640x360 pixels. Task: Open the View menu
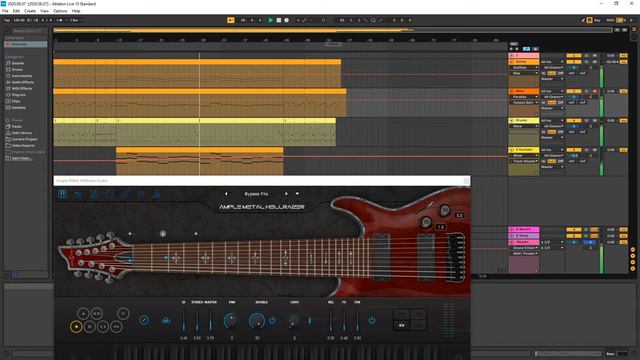44,11
